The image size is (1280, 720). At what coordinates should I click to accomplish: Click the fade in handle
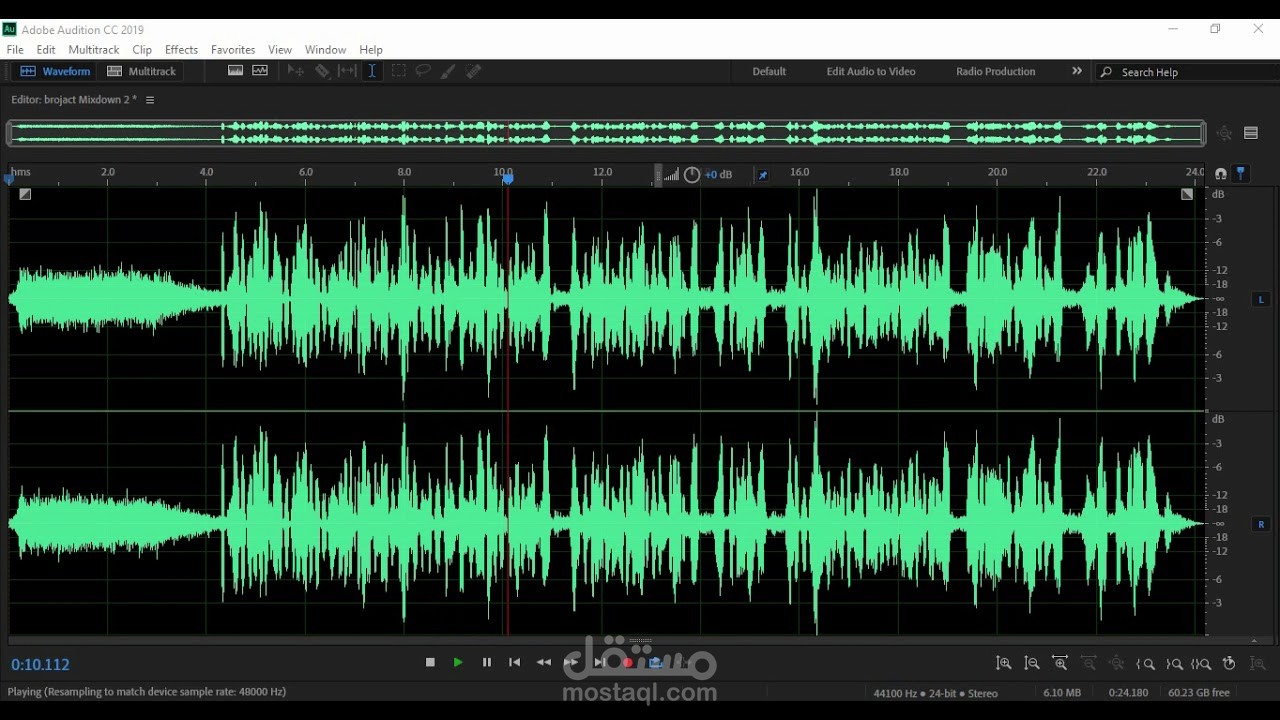pyautogui.click(x=25, y=194)
